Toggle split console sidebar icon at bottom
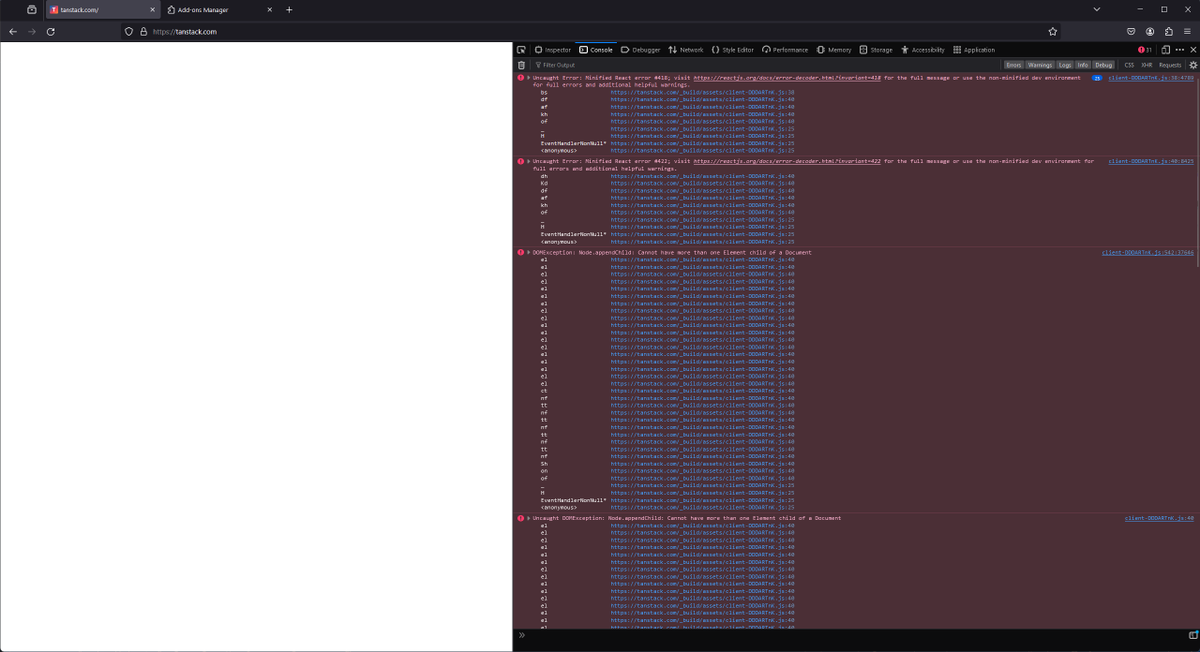 coord(1193,635)
